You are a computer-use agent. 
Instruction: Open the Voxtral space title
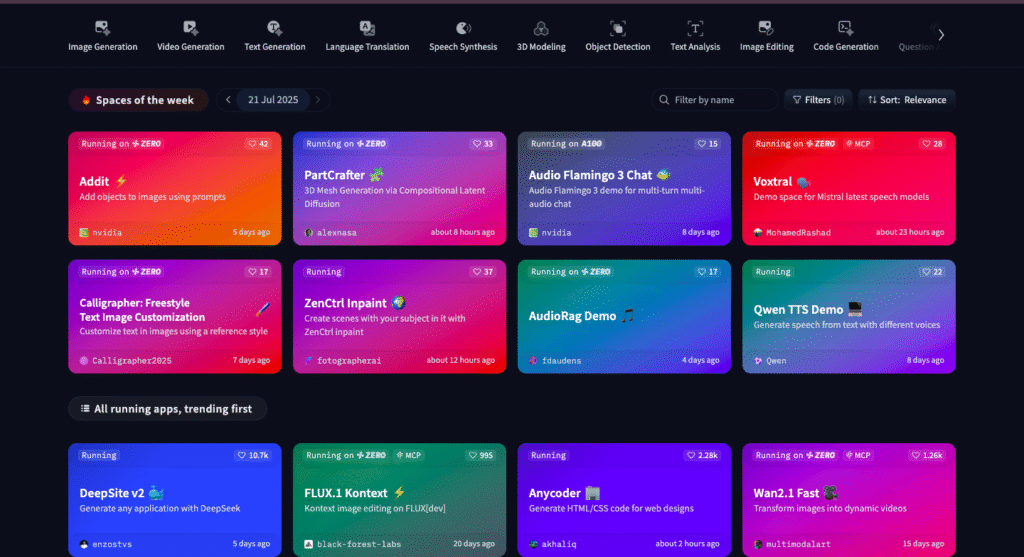[x=773, y=182]
